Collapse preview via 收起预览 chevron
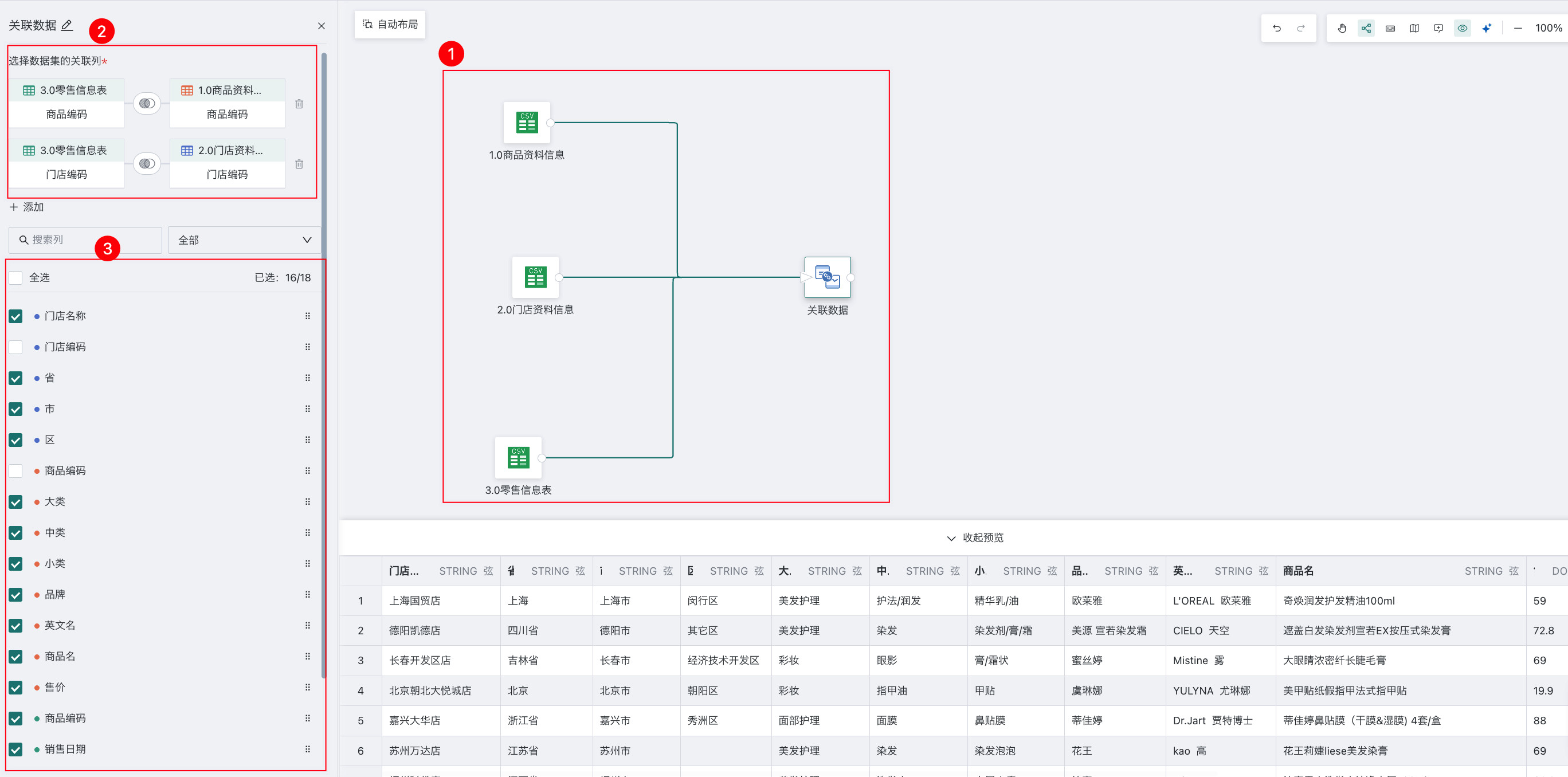 951,538
